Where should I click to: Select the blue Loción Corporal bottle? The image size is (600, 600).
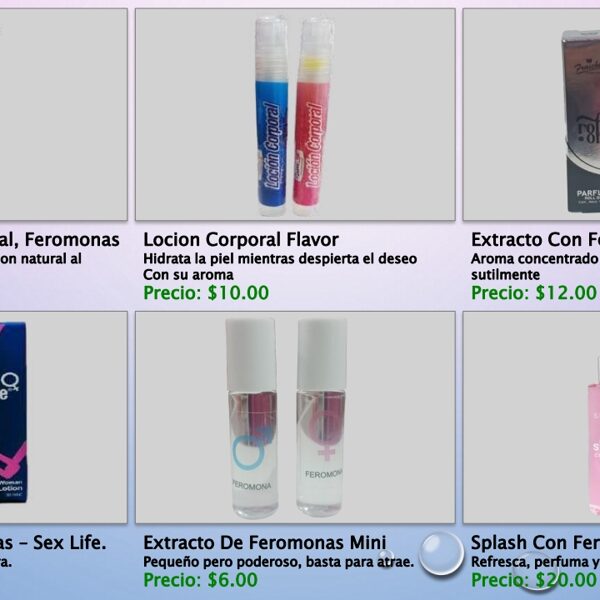(x=272, y=116)
